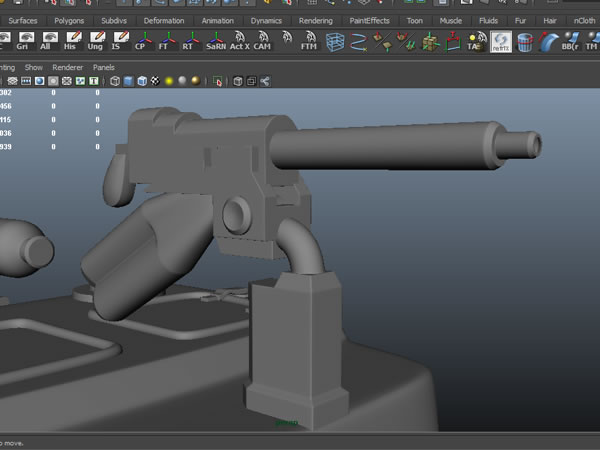The height and width of the screenshot is (450, 600).
Task: Click the All shelf button
Action: click(49, 41)
